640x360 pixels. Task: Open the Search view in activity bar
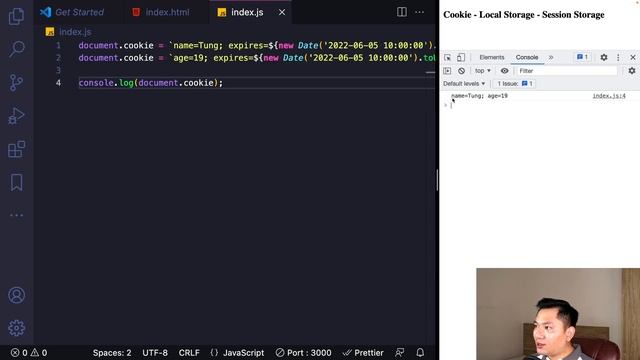pyautogui.click(x=16, y=49)
